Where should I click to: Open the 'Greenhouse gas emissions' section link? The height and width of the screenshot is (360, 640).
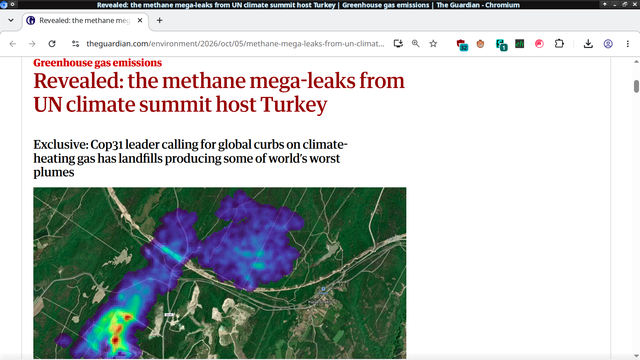98,62
